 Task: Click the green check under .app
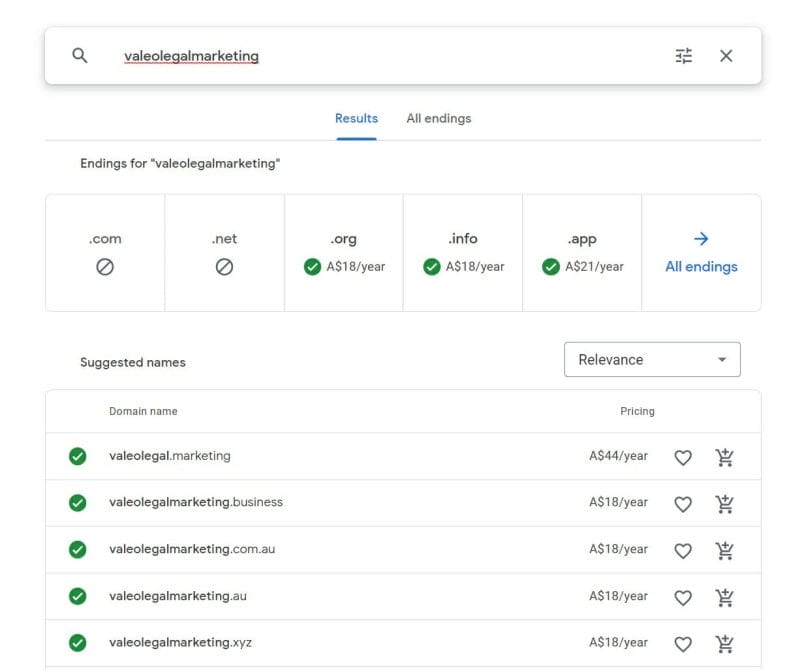551,266
